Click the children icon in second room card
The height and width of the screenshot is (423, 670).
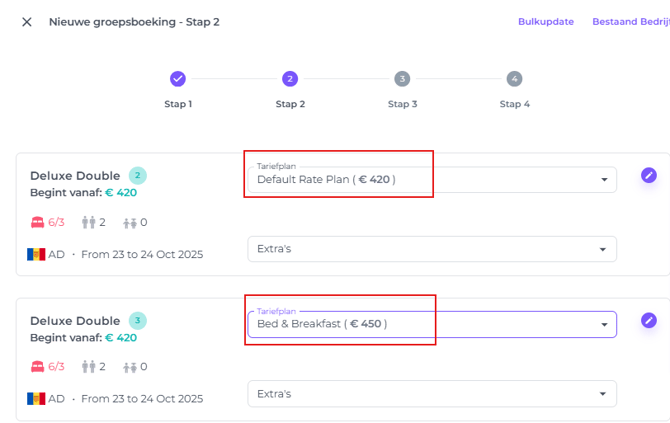[x=130, y=367]
